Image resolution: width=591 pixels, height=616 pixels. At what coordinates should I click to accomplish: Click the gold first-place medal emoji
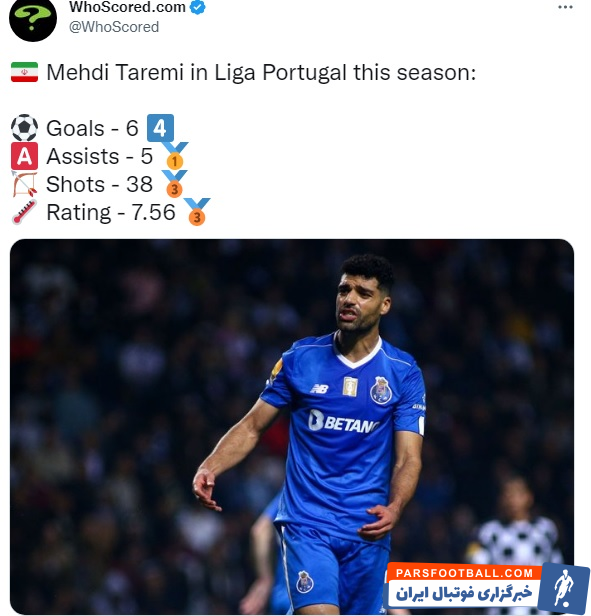pos(175,156)
